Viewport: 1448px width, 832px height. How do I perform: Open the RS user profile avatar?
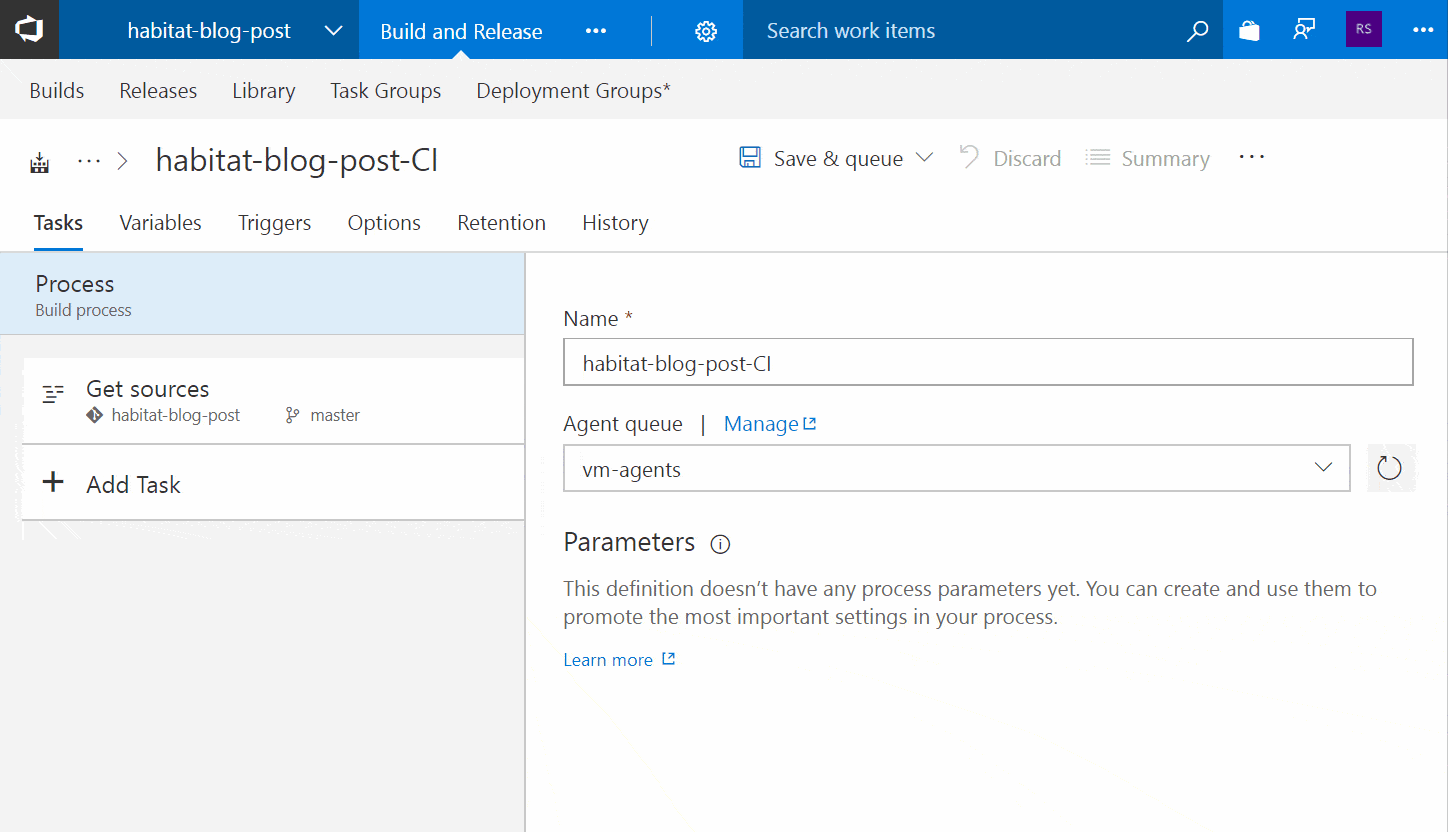coord(1363,30)
